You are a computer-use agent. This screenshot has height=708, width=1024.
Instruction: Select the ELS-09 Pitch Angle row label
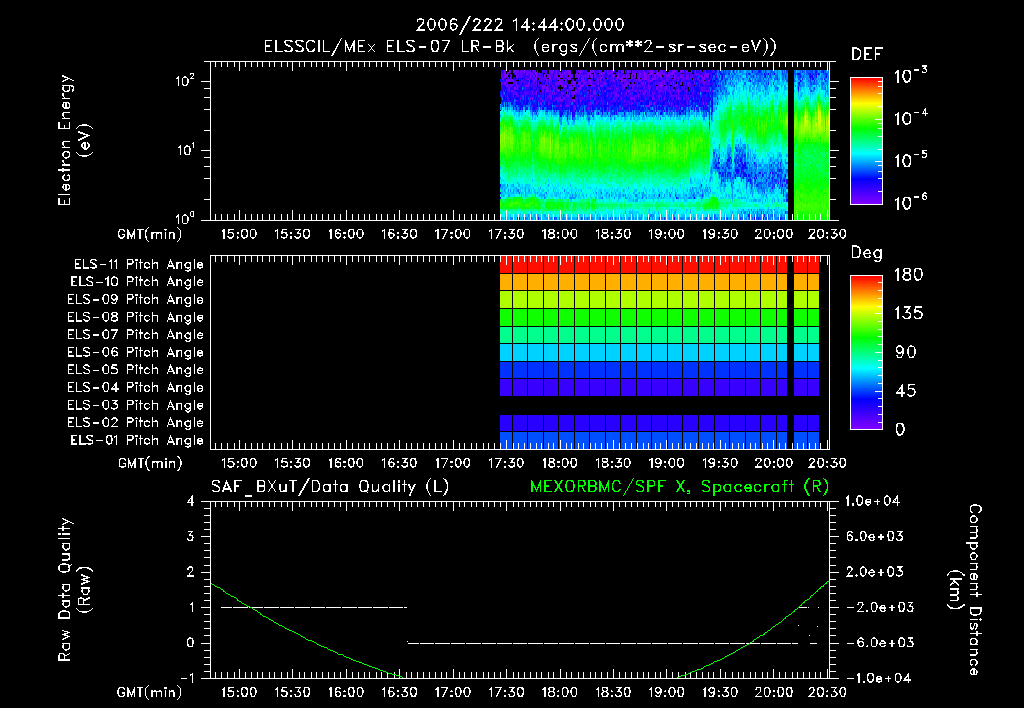(135, 300)
